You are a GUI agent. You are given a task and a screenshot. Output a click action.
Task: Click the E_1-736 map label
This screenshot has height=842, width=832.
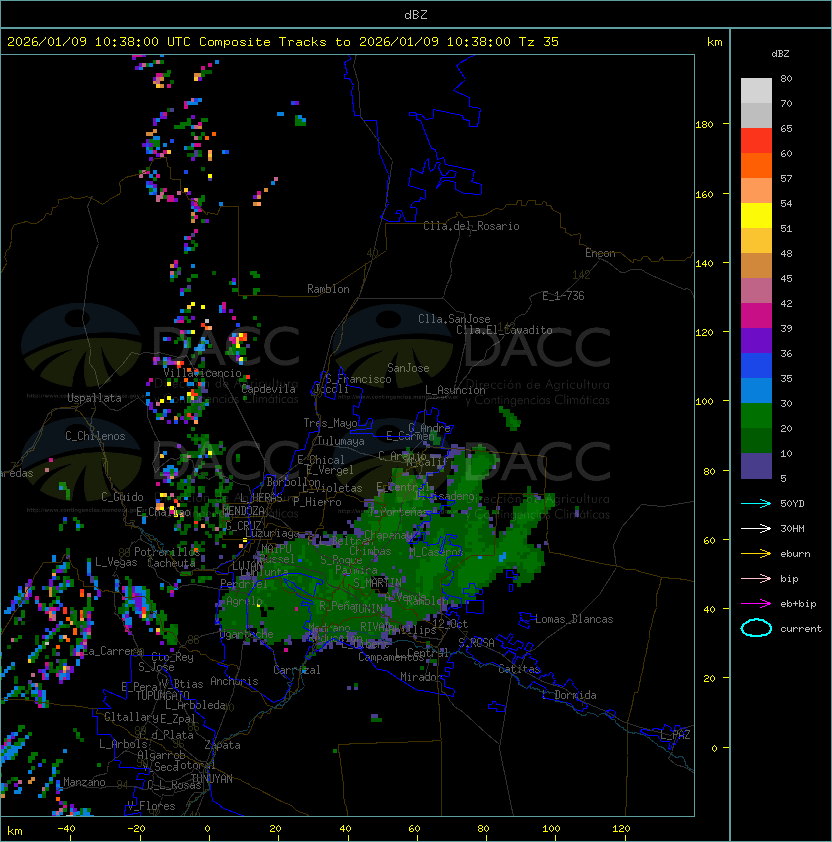point(563,296)
